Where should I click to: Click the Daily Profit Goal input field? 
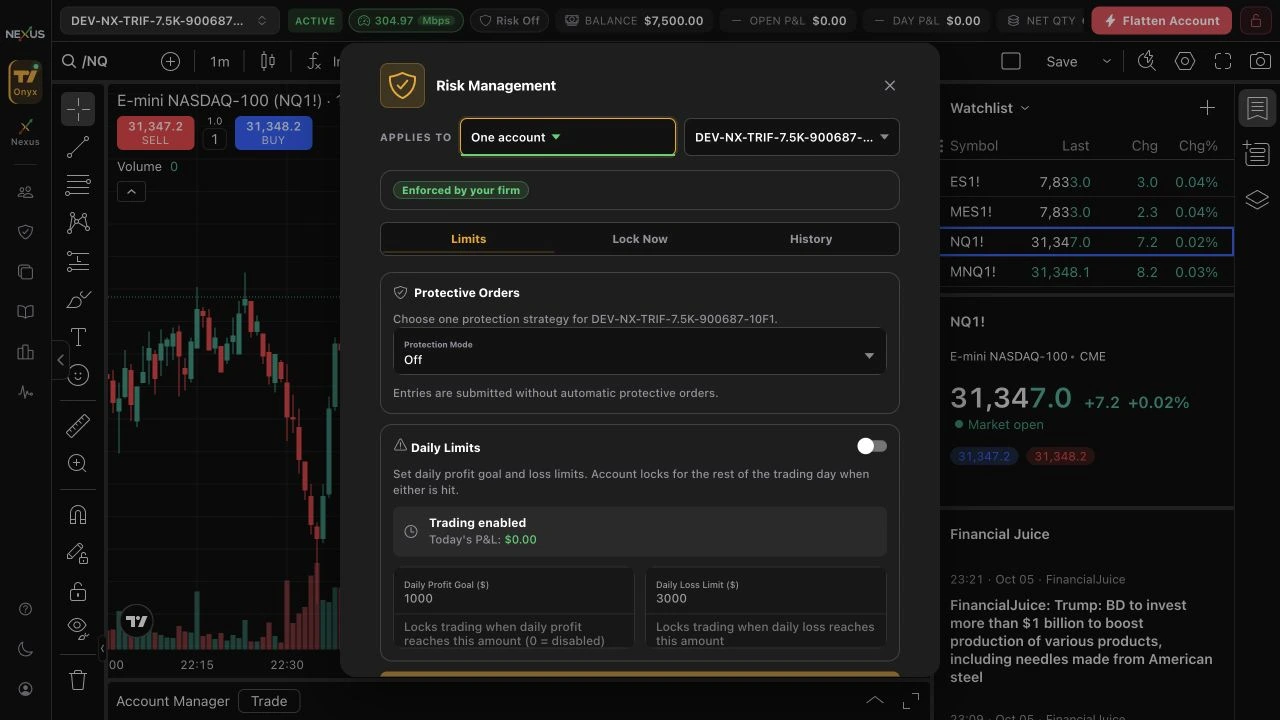514,592
